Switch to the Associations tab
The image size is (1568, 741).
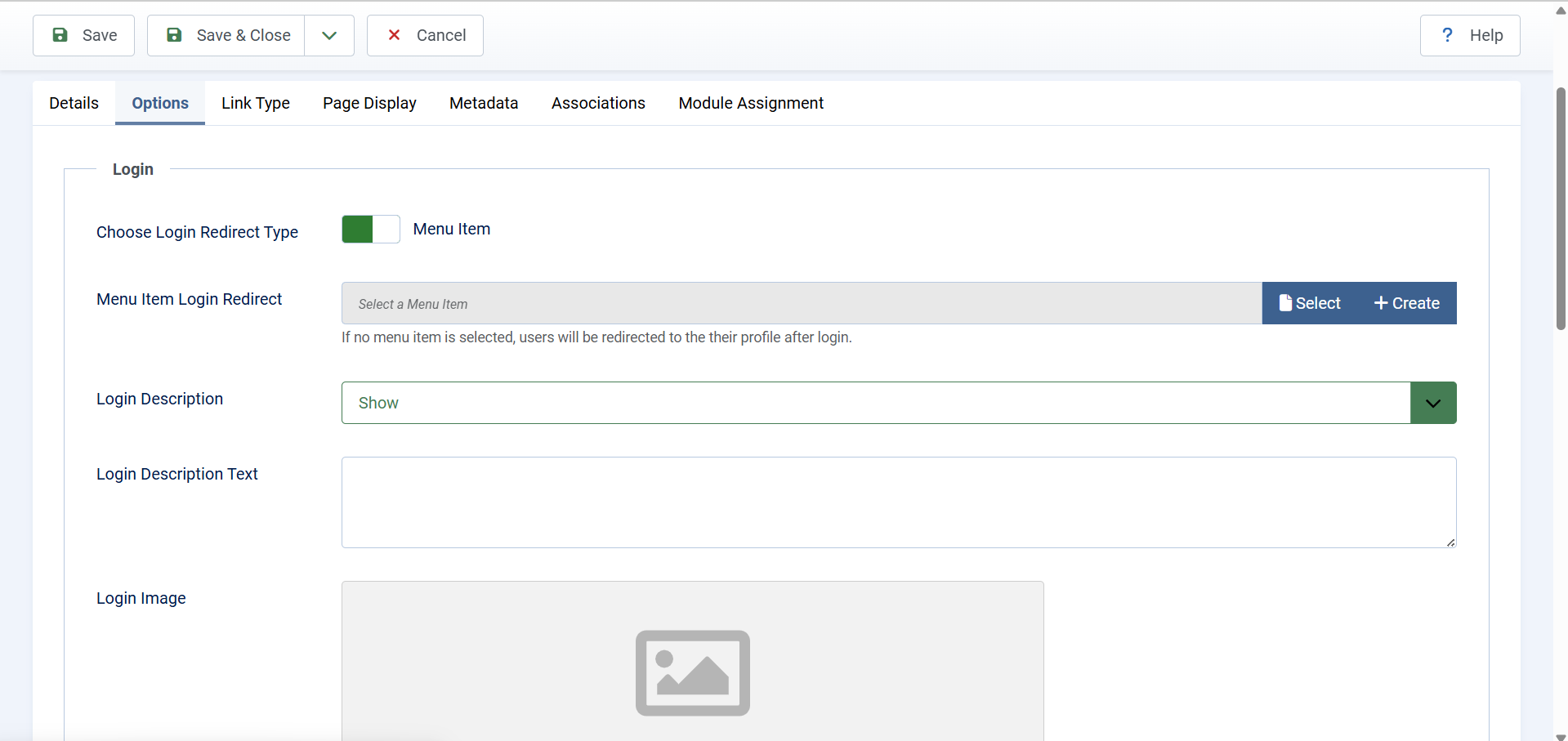[598, 103]
